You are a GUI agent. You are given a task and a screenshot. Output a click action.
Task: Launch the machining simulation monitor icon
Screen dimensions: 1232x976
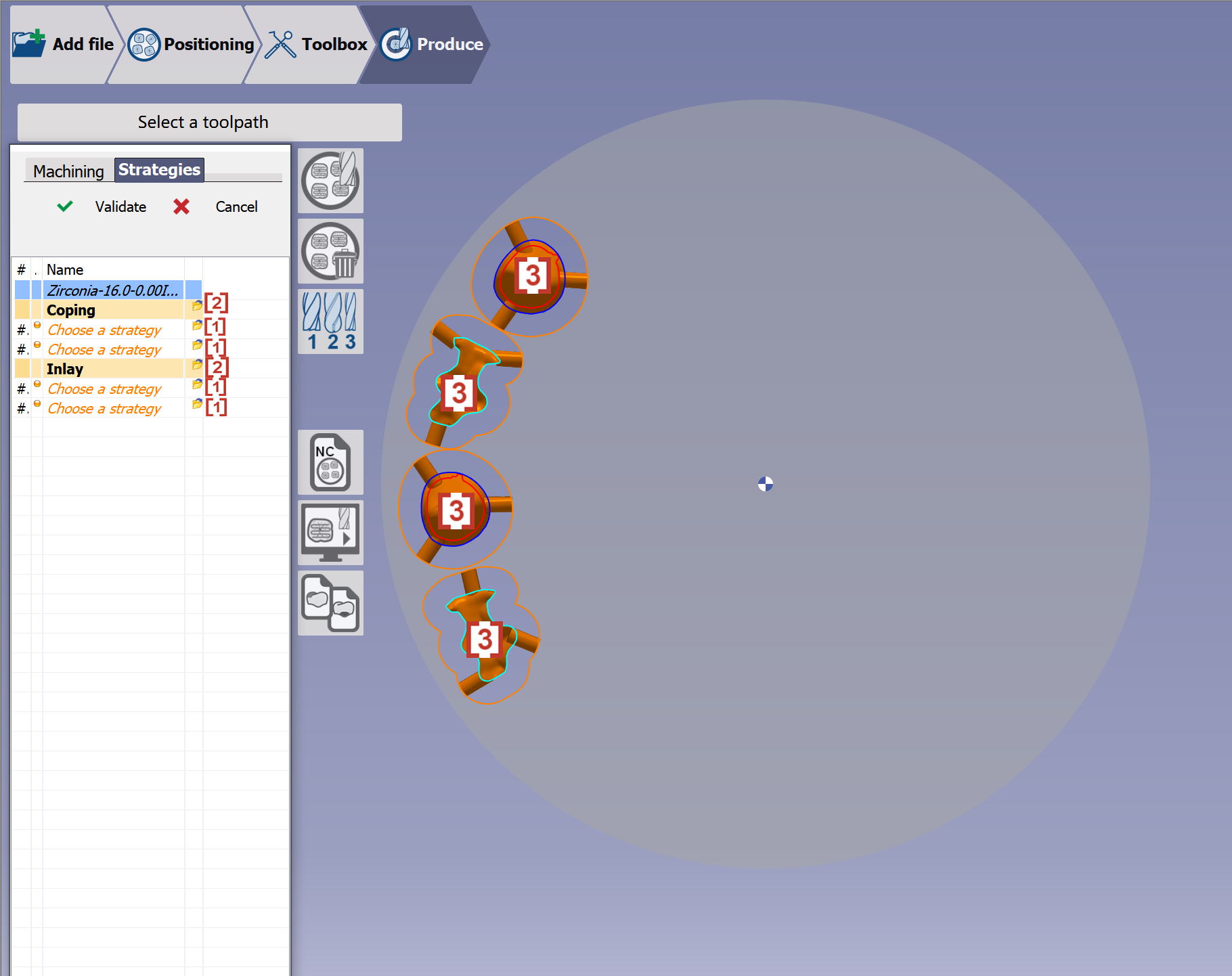330,533
